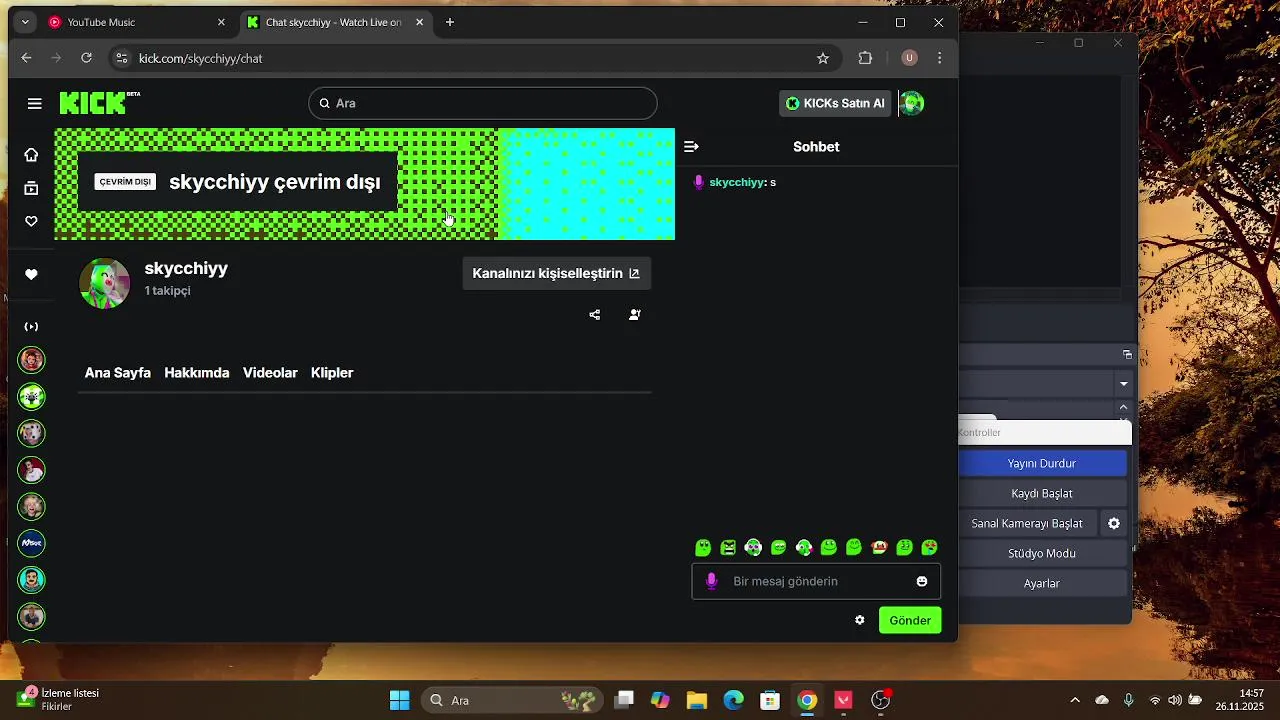Open first followed channel avatar in sidebar
This screenshot has height=720, width=1280.
32,360
